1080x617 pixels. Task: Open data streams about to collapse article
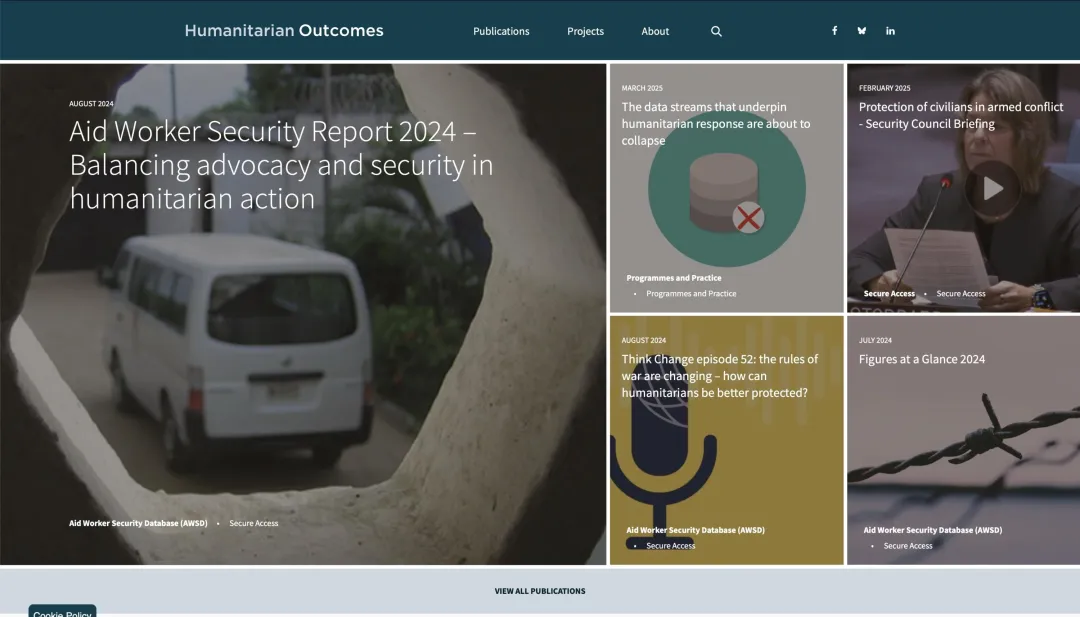tap(716, 123)
